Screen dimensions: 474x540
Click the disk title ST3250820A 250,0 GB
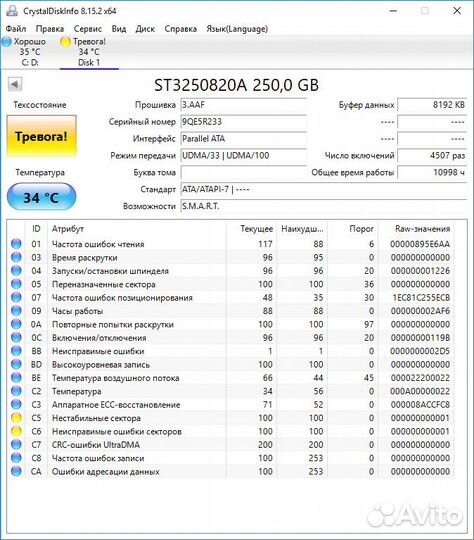coord(236,85)
